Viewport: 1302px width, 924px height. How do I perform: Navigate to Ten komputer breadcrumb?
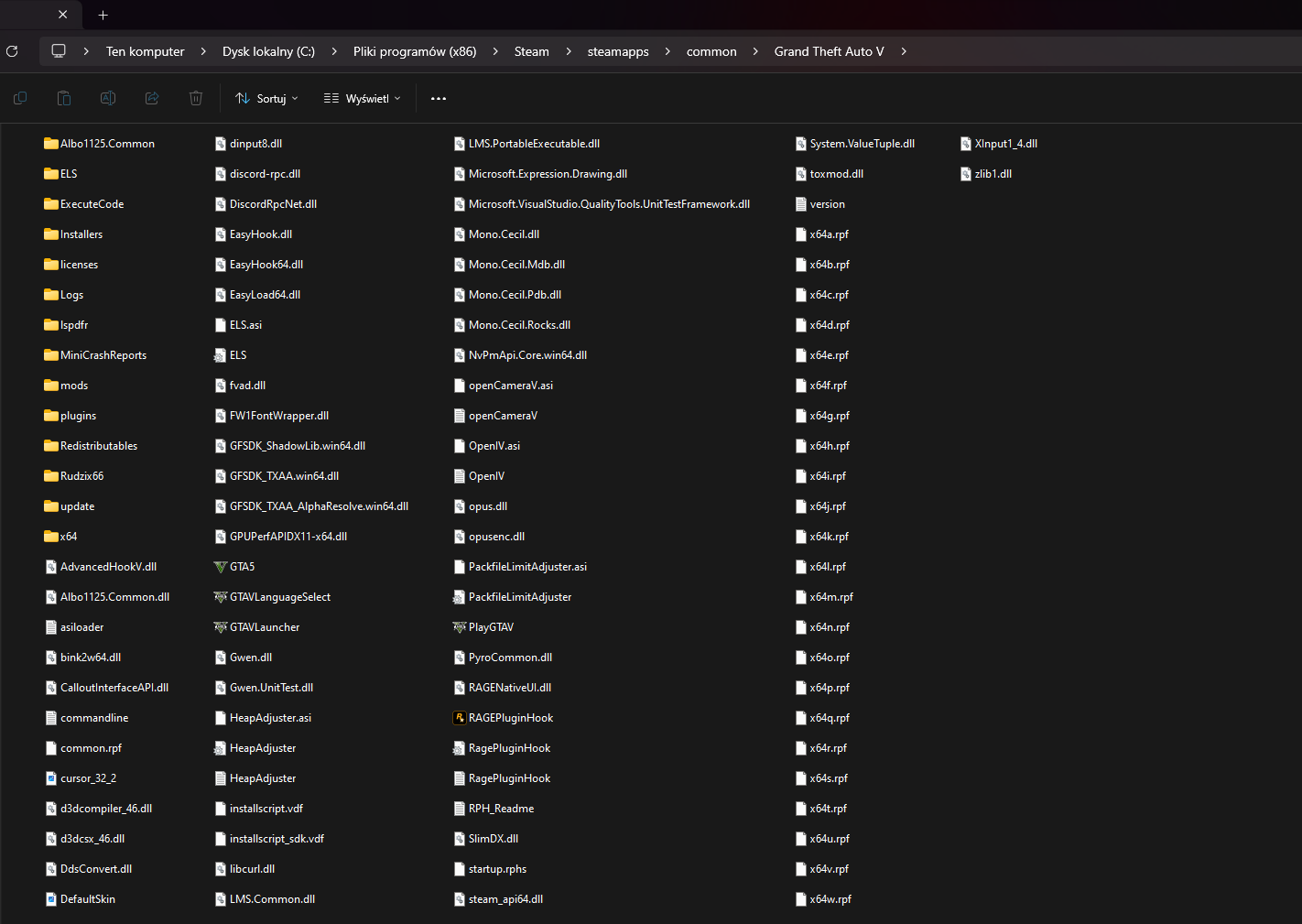(145, 51)
